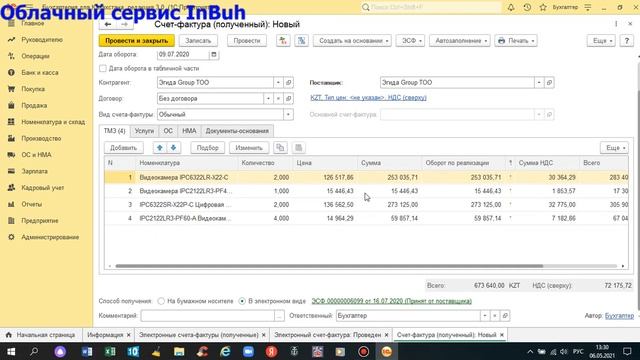The height and width of the screenshot is (360, 640).
Task: Select В электронном виде radio option
Action: click(242, 301)
